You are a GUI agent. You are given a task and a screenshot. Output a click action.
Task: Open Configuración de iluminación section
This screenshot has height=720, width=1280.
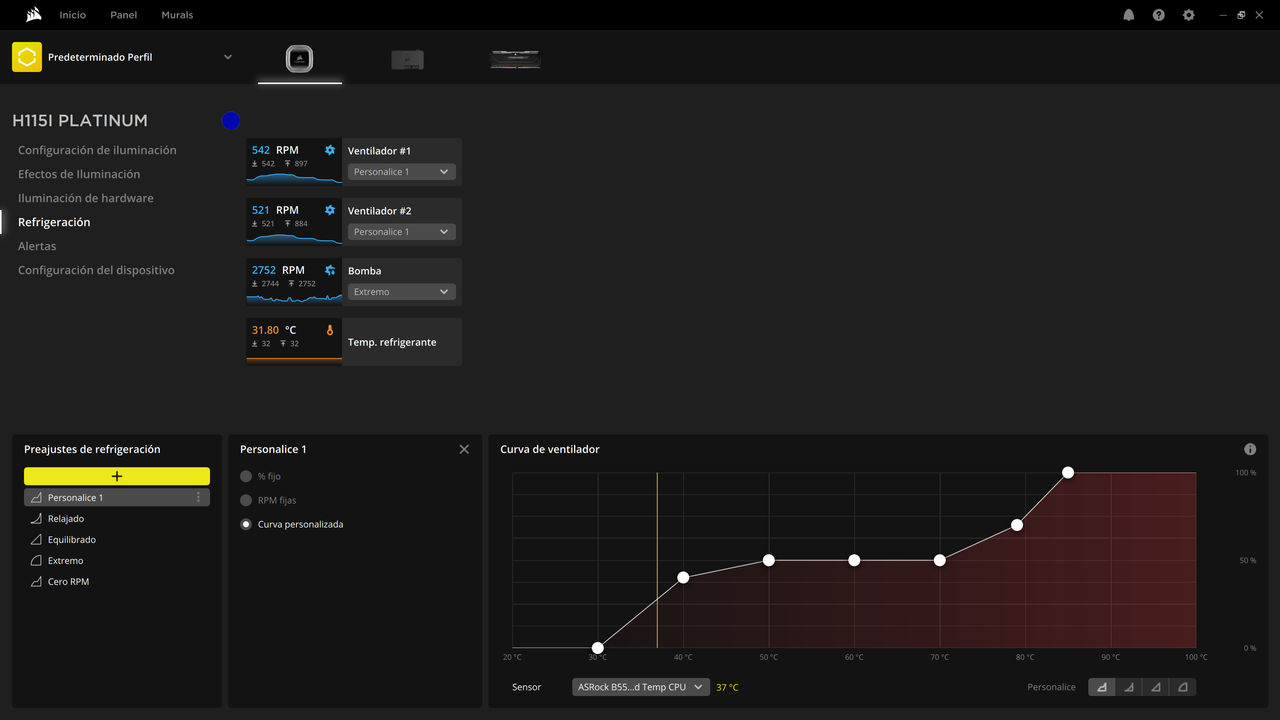click(97, 150)
